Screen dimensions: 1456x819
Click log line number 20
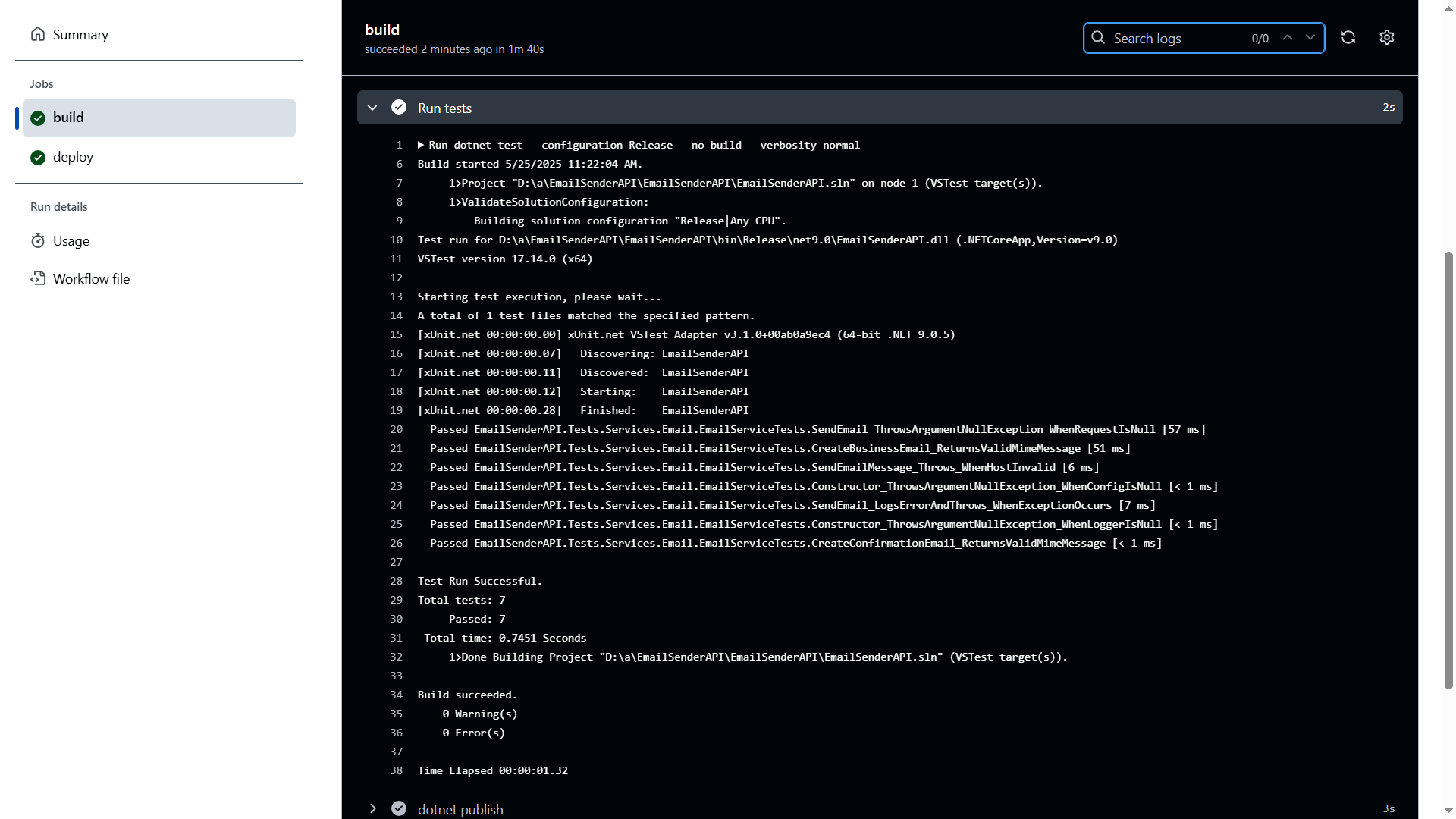[x=397, y=429]
